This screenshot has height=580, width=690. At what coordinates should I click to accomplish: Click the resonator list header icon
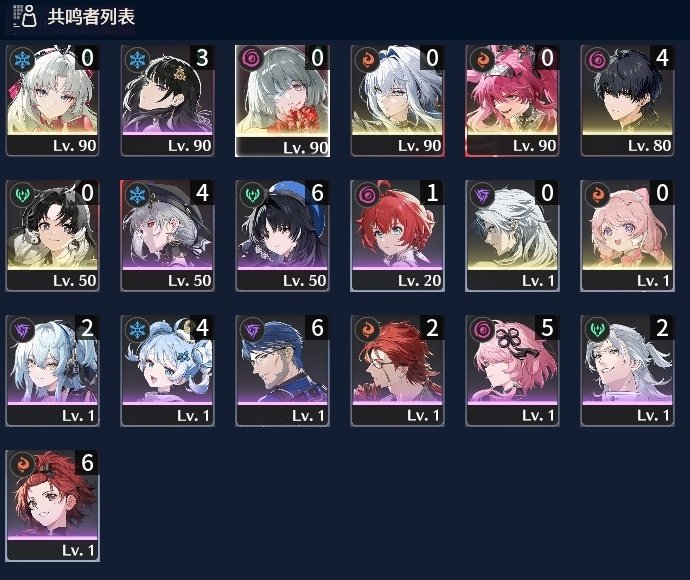[x=25, y=16]
